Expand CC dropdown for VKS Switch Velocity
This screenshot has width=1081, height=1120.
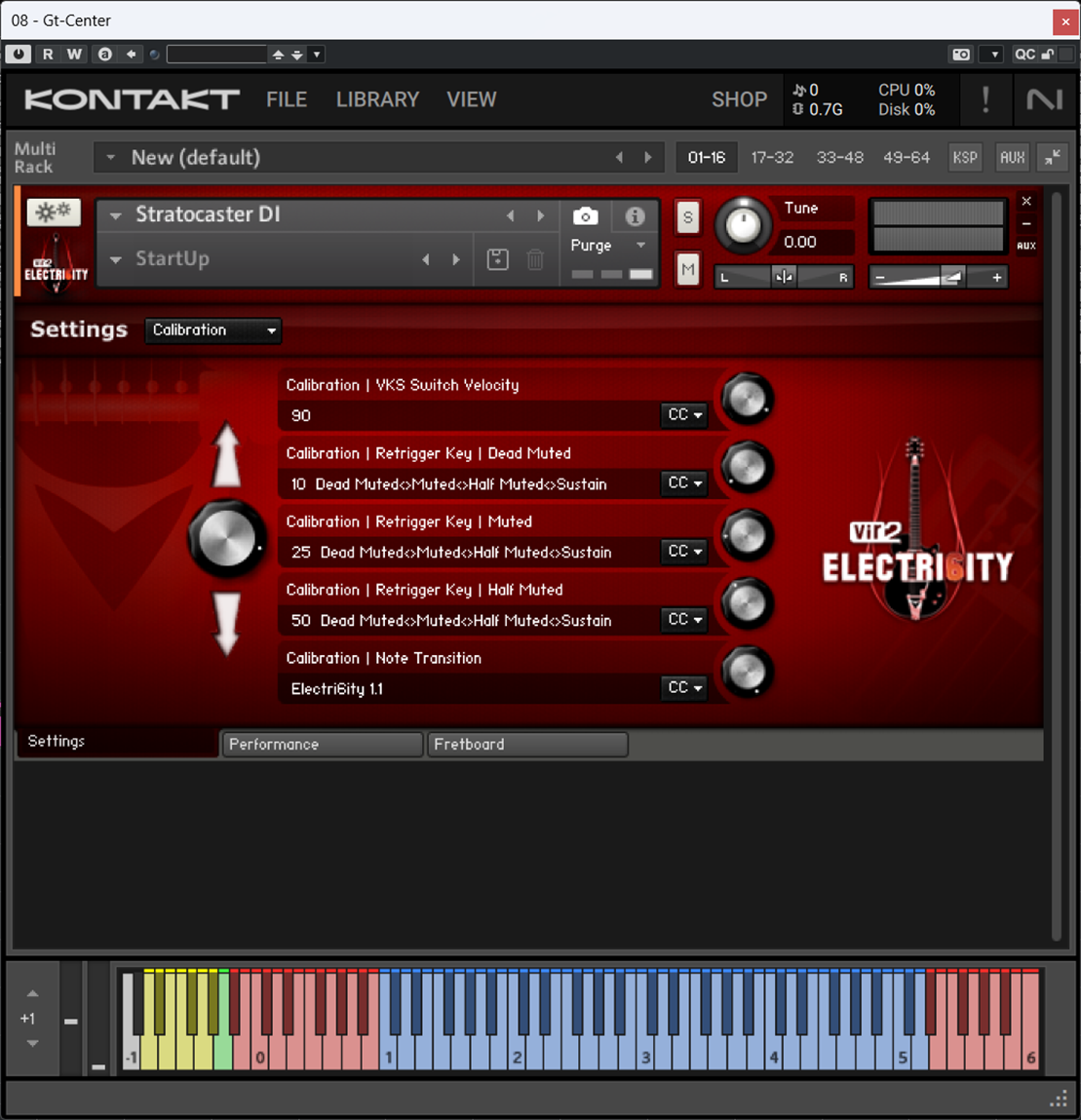tap(684, 415)
